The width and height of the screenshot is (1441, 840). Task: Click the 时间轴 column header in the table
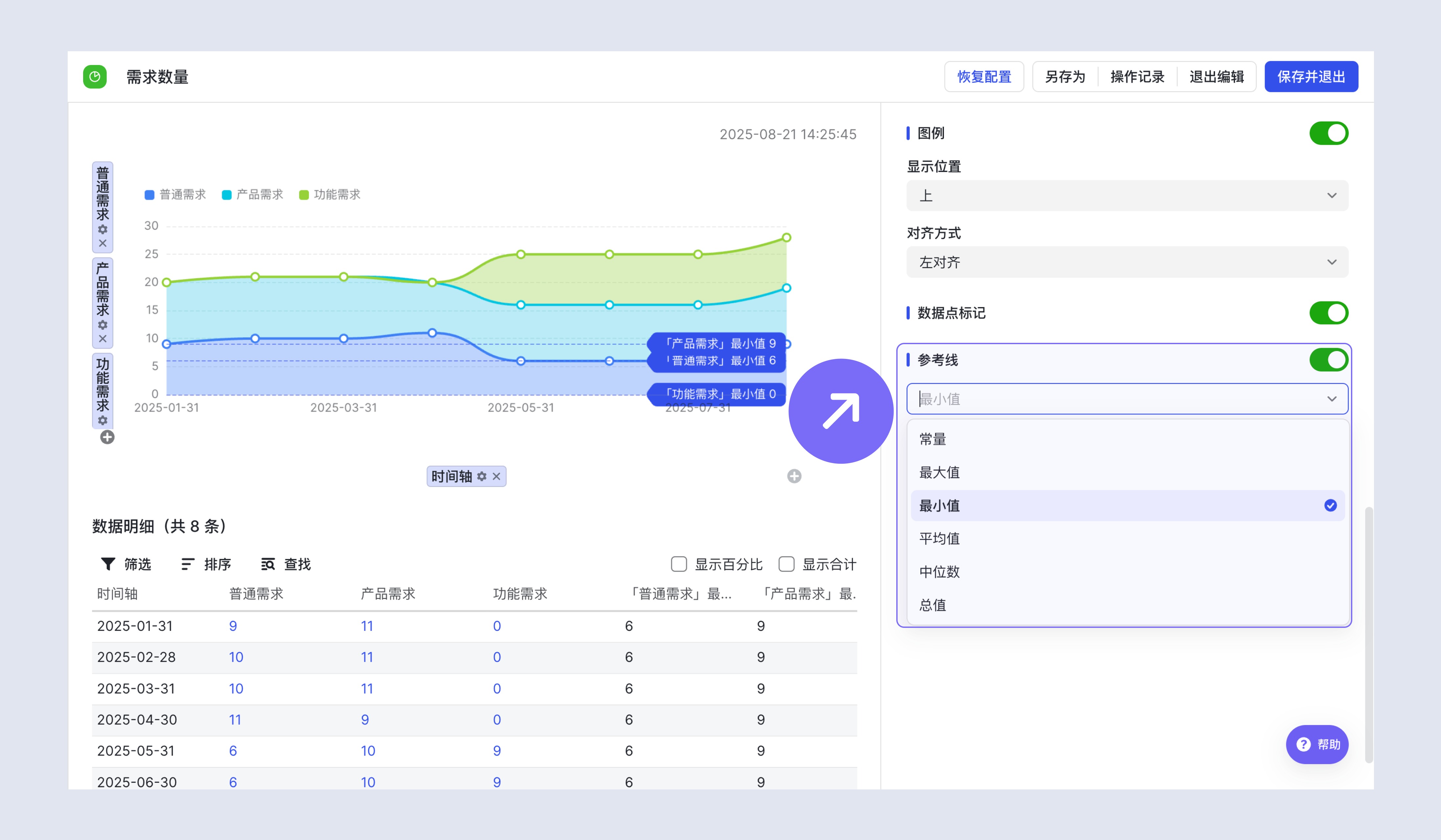117,594
